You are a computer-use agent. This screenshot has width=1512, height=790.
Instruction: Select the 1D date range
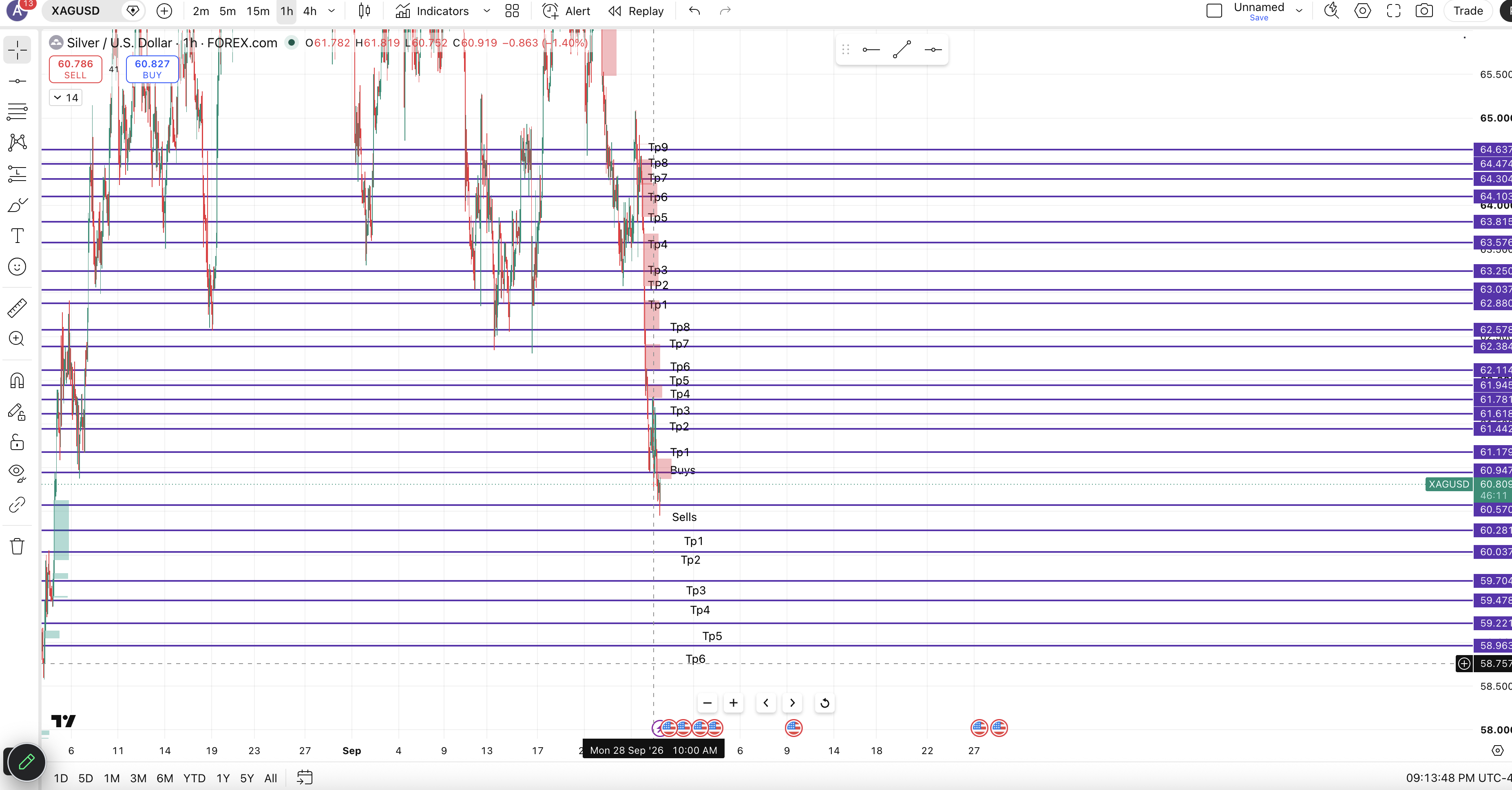tap(60, 778)
